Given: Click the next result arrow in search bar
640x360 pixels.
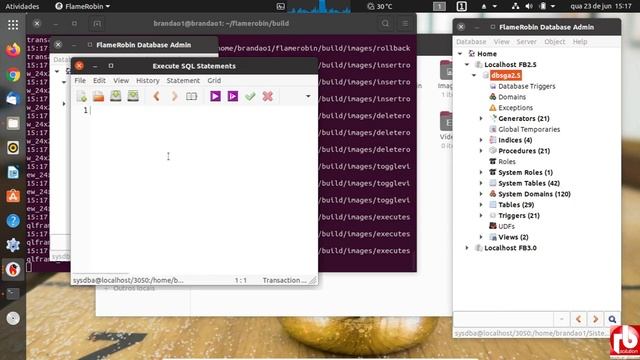Looking at the screenshot, I should (596, 319).
